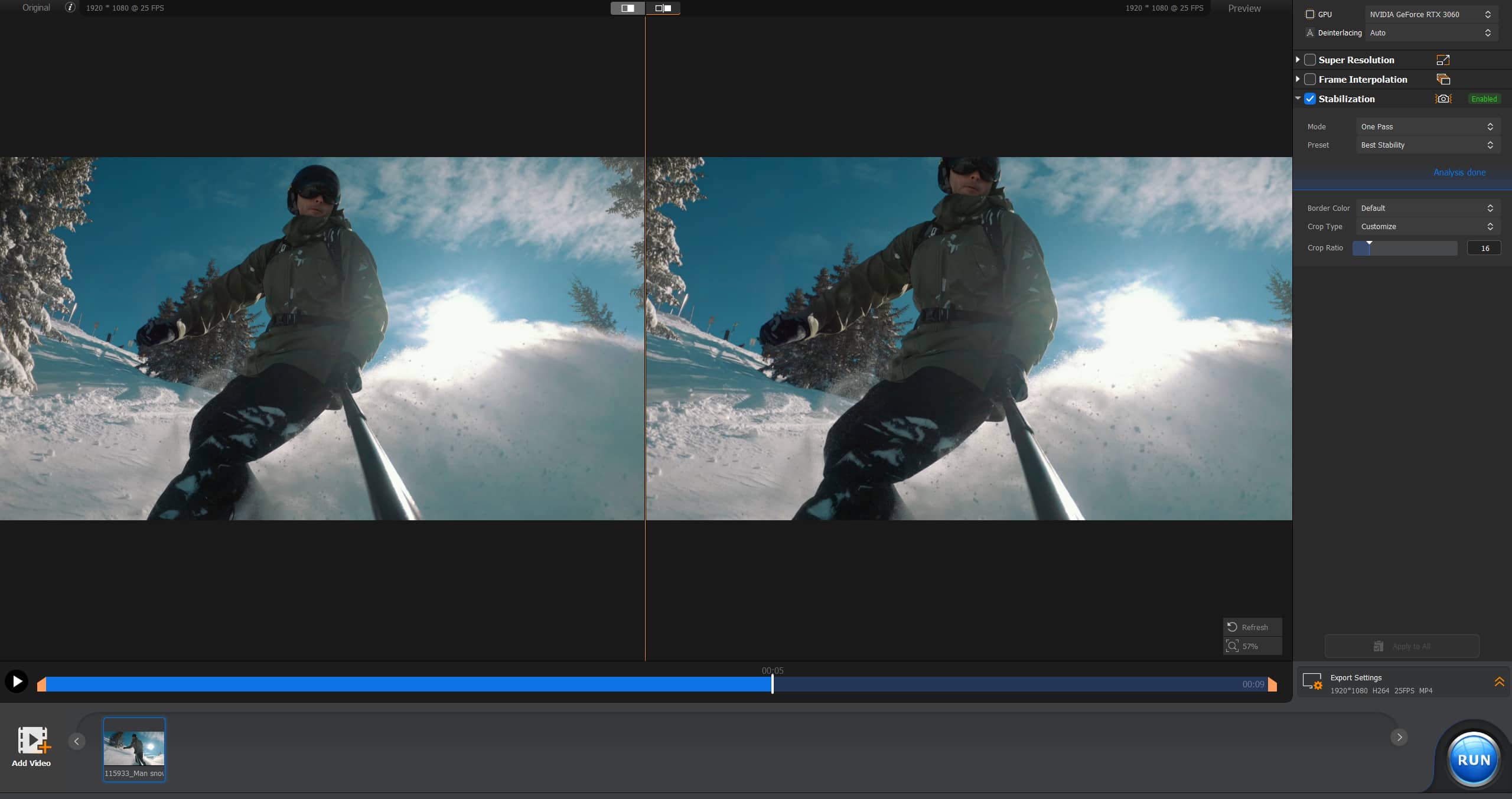Expand Export Settings with double chevron
The height and width of the screenshot is (799, 1512).
click(x=1499, y=681)
